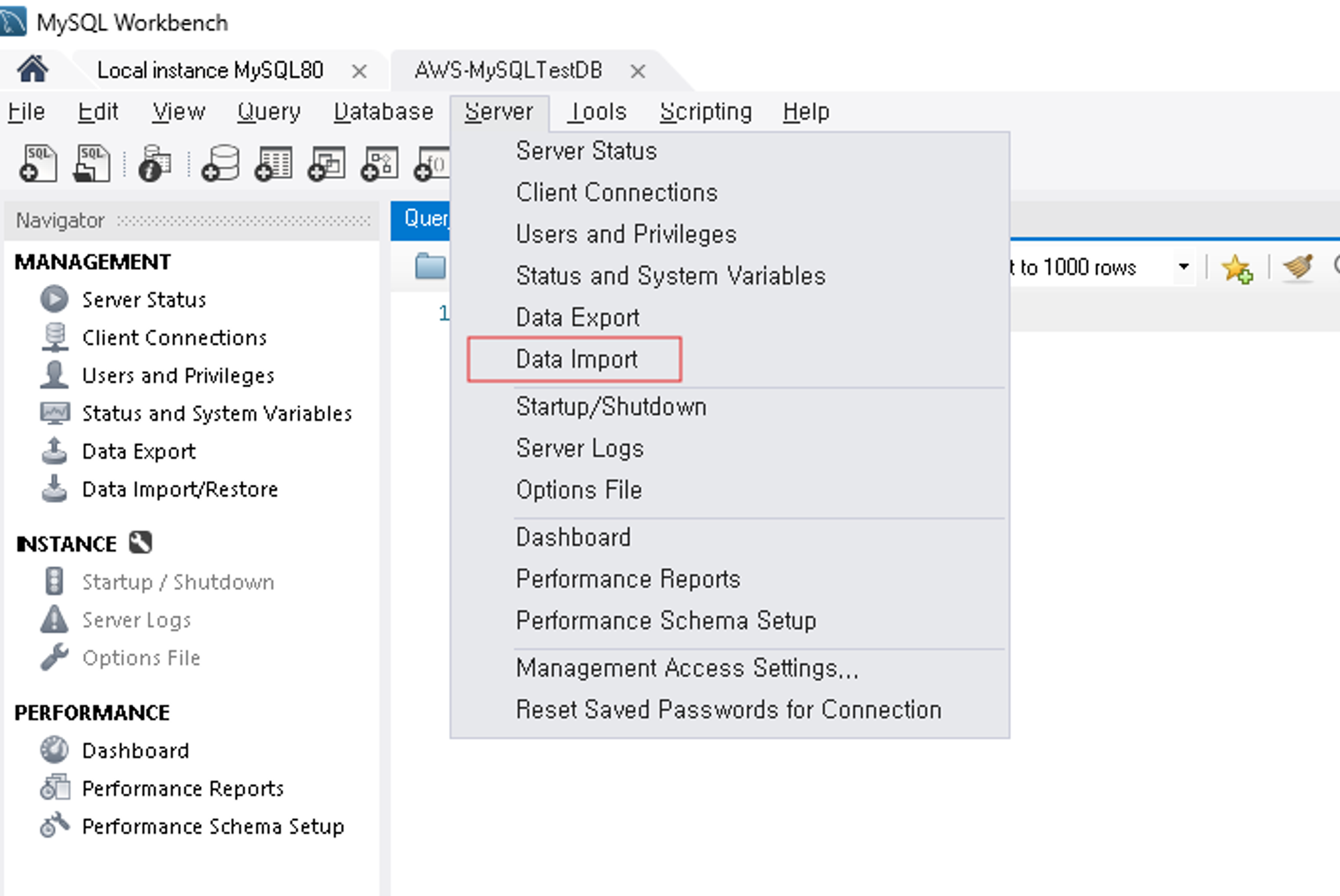Open the object inspector toolbar icon
This screenshot has width=1340, height=896.
154,164
